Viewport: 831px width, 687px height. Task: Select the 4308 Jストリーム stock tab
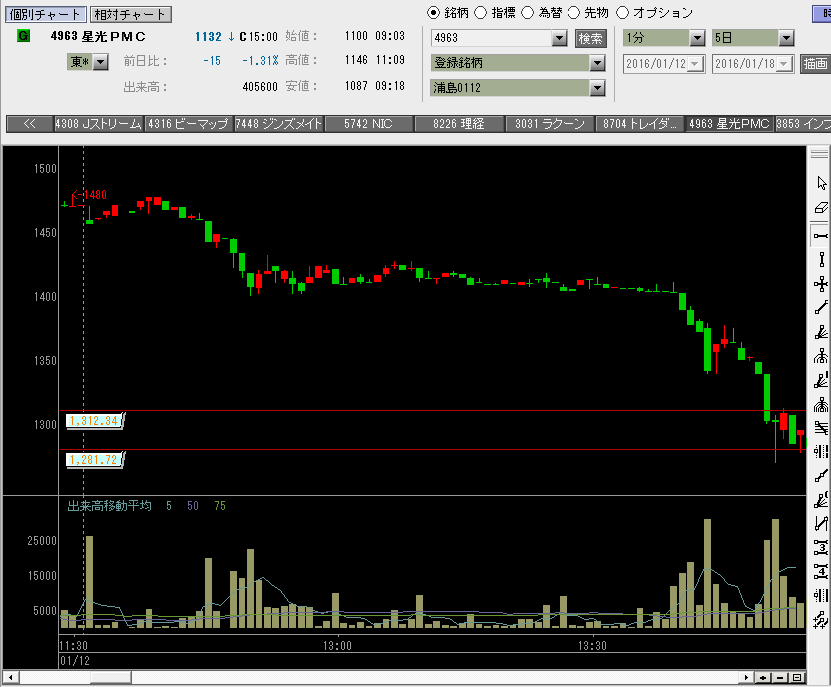98,124
